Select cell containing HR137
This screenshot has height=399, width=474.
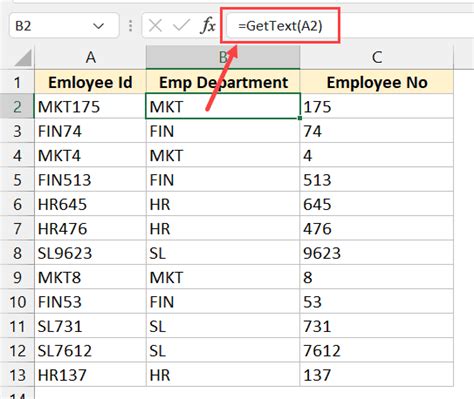[x=90, y=375]
